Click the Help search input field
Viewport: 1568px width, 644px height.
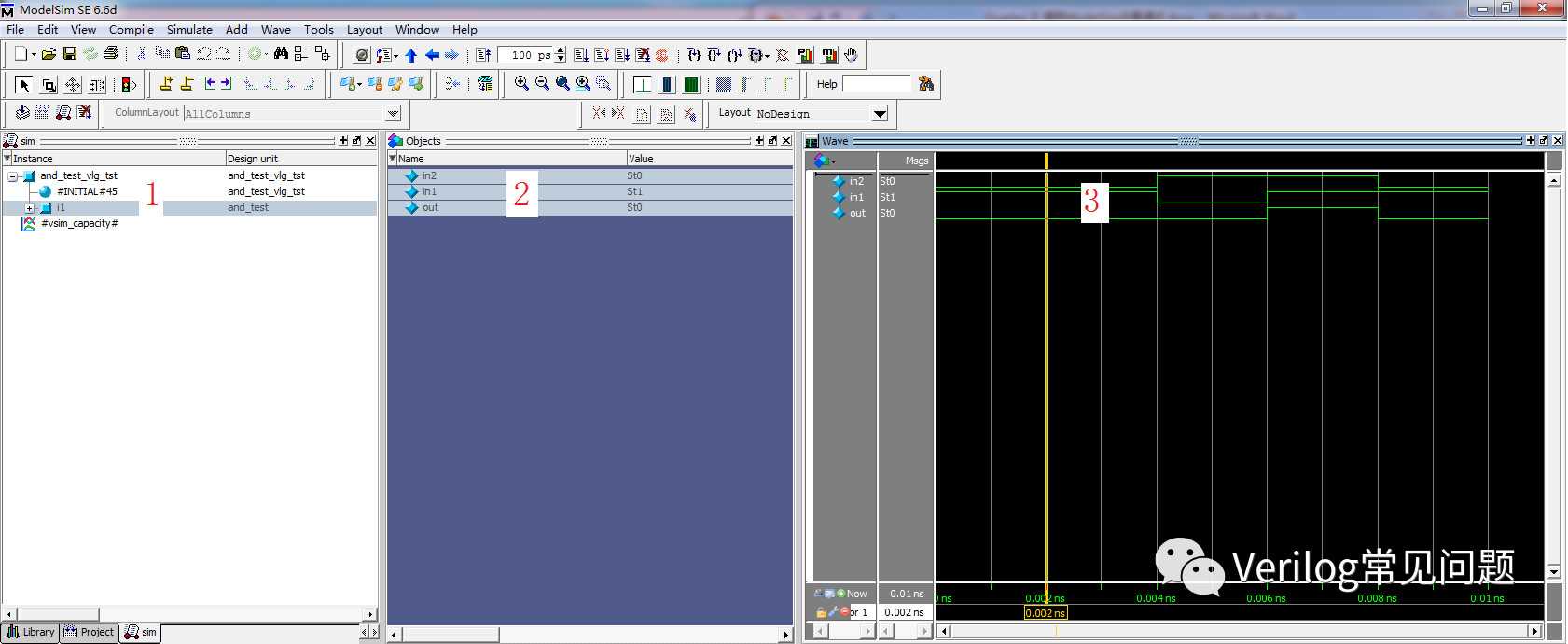pos(876,84)
